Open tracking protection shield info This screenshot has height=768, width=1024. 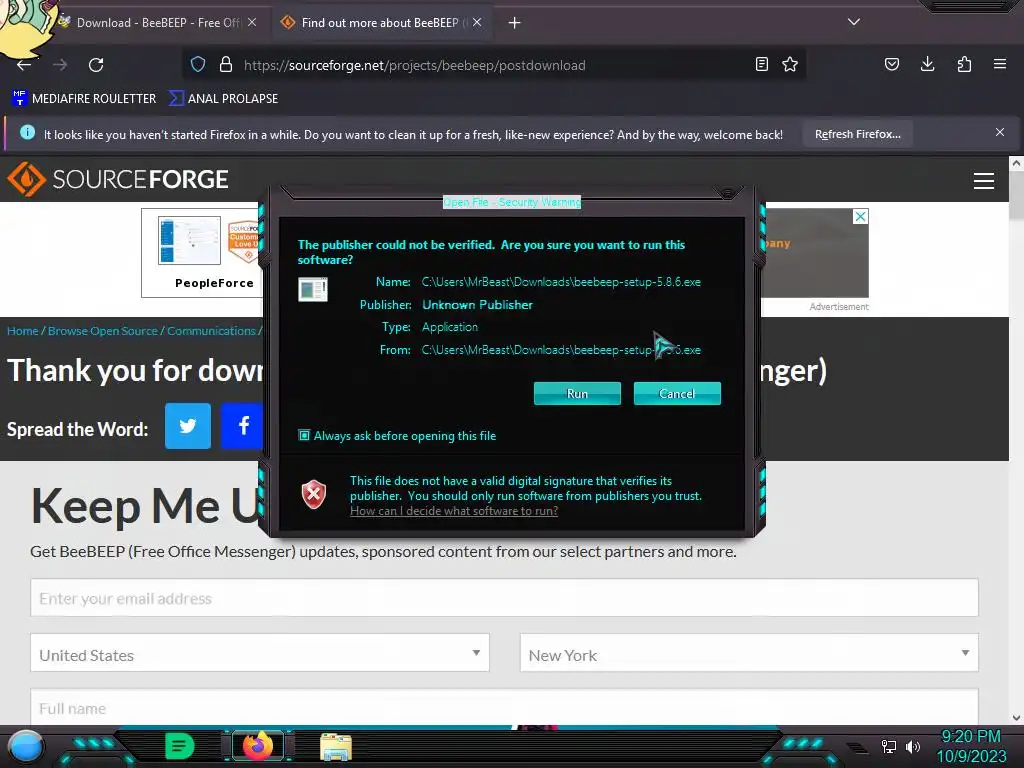pos(198,65)
